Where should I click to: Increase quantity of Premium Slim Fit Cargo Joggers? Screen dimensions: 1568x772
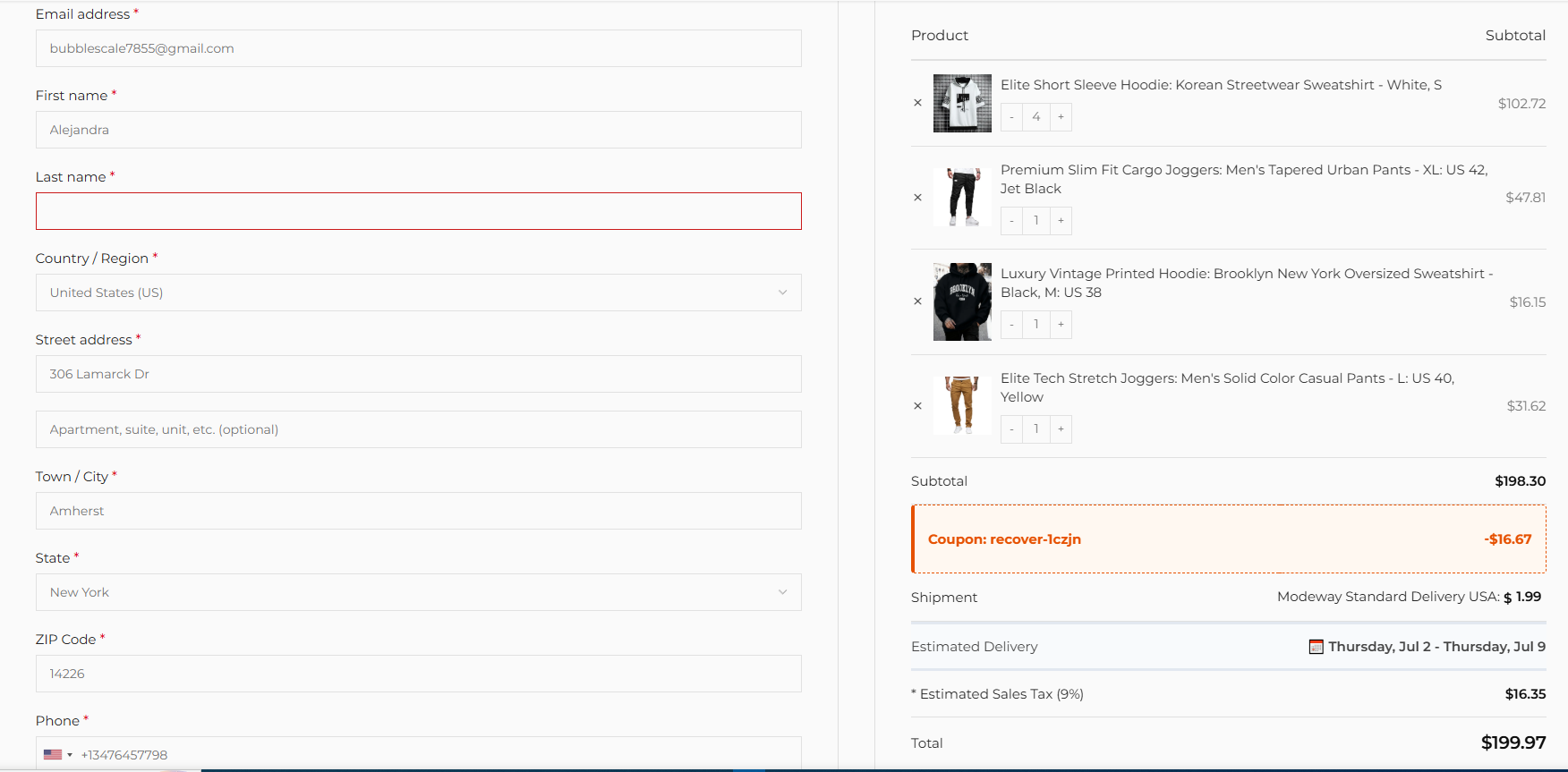1061,221
